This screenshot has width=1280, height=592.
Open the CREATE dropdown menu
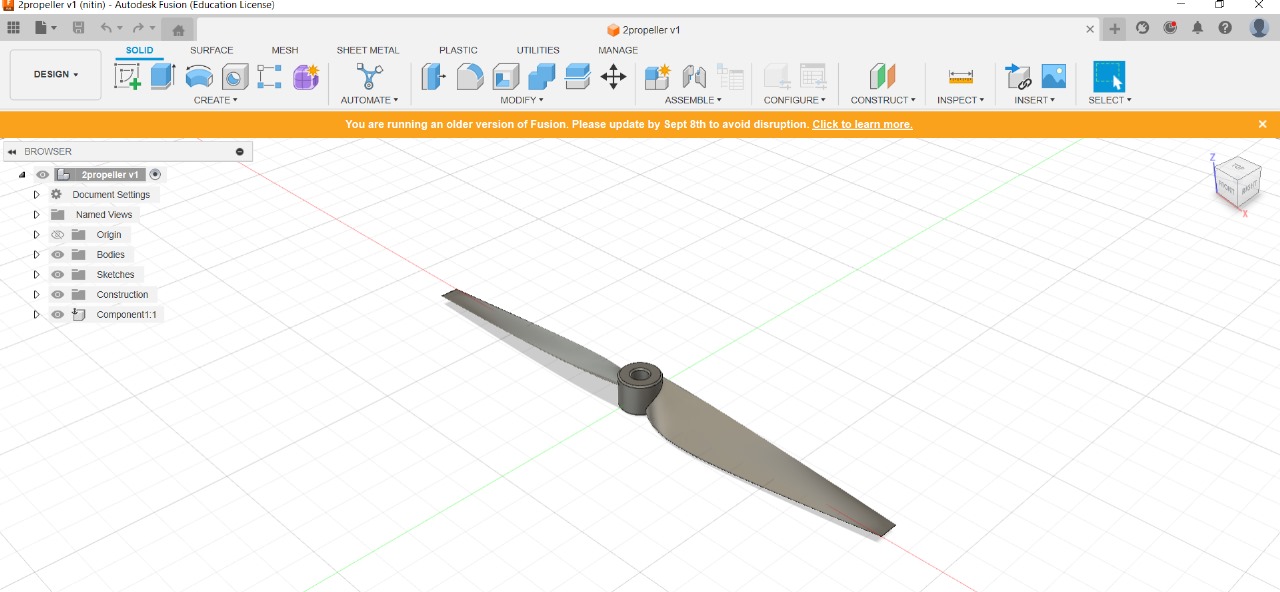(x=216, y=100)
